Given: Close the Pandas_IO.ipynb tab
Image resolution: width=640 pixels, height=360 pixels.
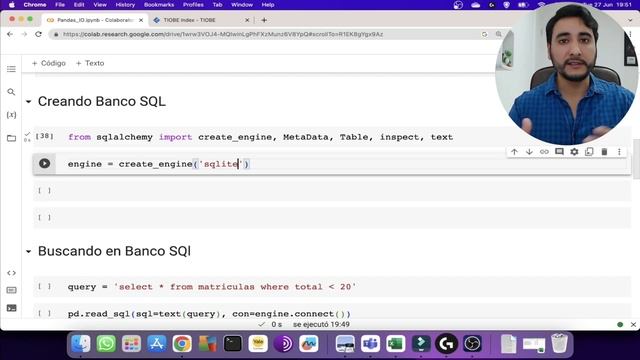Looking at the screenshot, I should [x=141, y=20].
